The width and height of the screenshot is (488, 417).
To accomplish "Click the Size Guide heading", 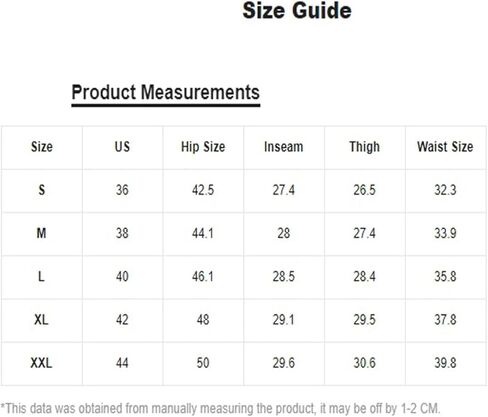I will click(297, 10).
